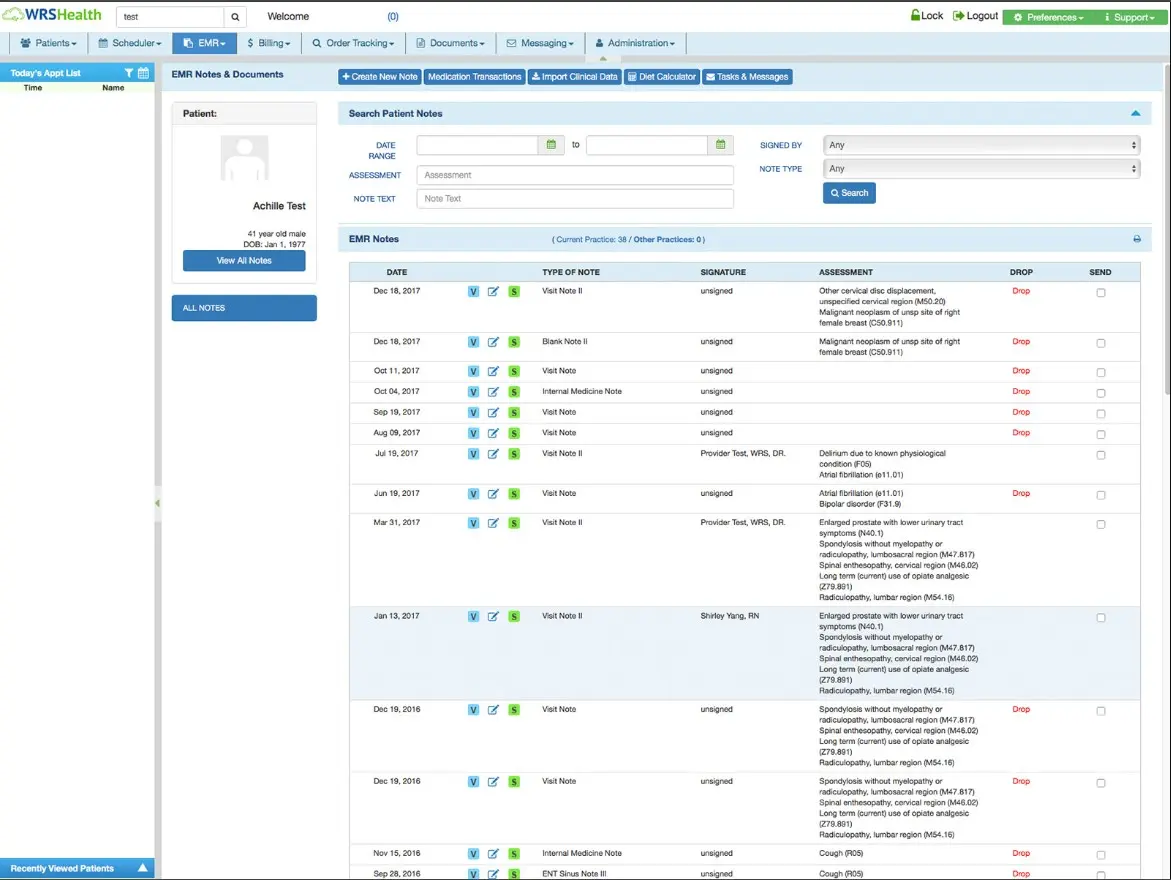This screenshot has width=1171, height=880.
Task: Click the calendar icon in Today's Appt List header
Action: (143, 72)
